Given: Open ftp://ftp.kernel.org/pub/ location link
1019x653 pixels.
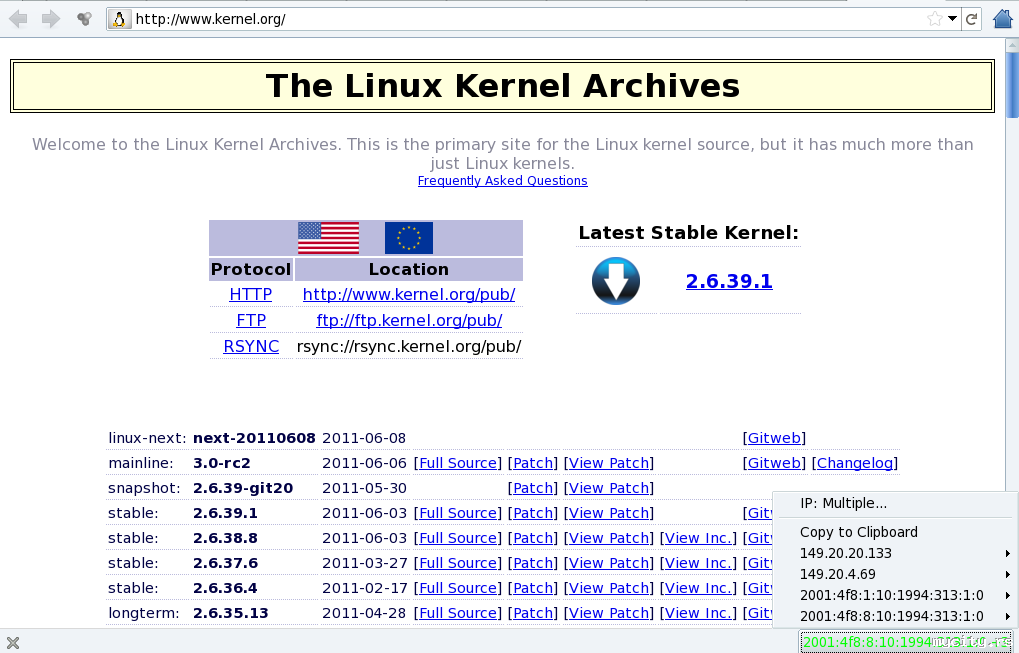Looking at the screenshot, I should (409, 320).
